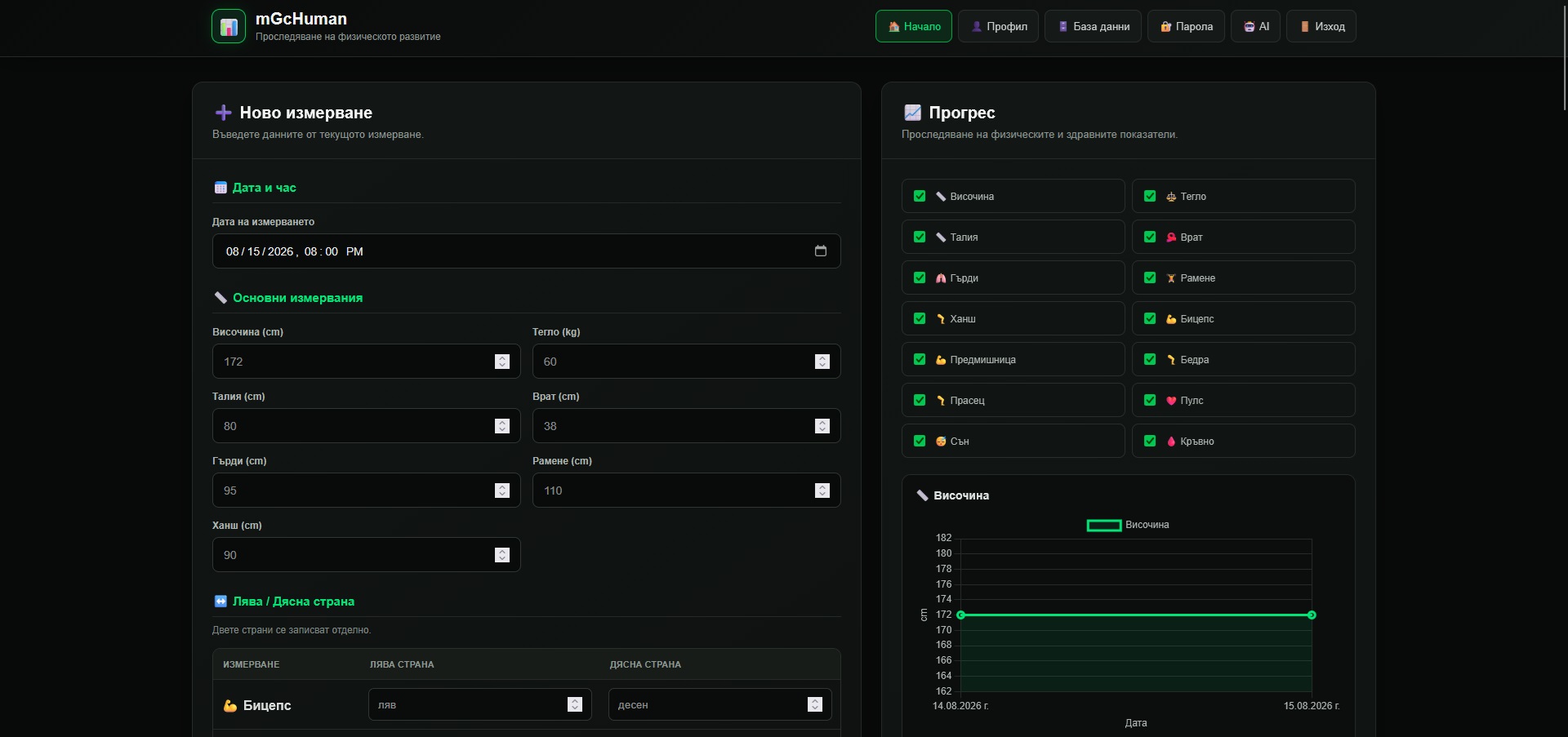Open the База данни section
This screenshot has width=1568, height=737.
coord(1093,26)
